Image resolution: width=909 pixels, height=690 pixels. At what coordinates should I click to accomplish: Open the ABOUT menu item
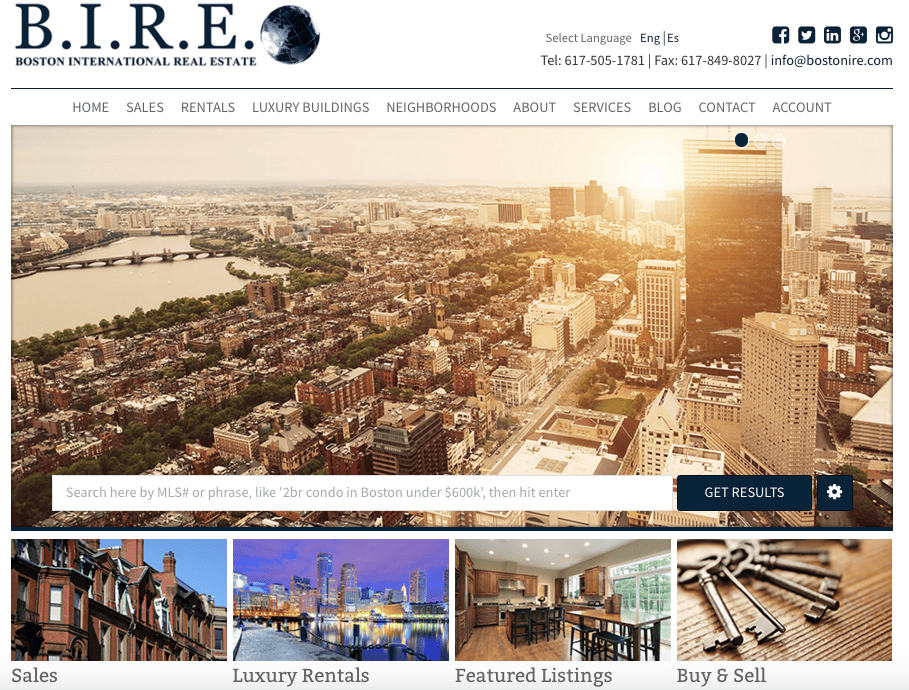click(535, 107)
